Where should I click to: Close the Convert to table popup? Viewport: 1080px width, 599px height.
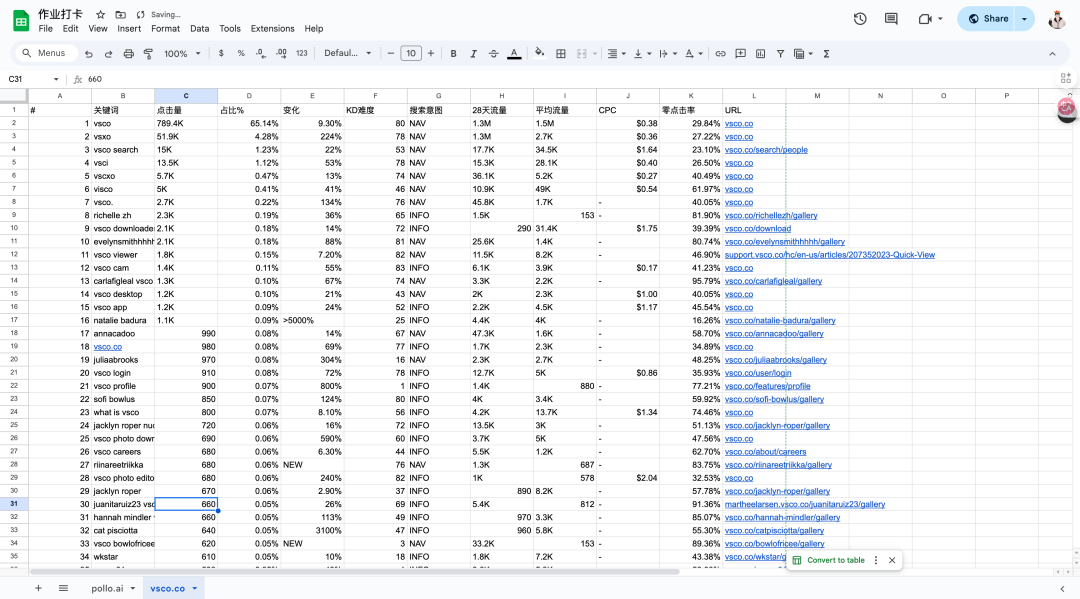[892, 560]
